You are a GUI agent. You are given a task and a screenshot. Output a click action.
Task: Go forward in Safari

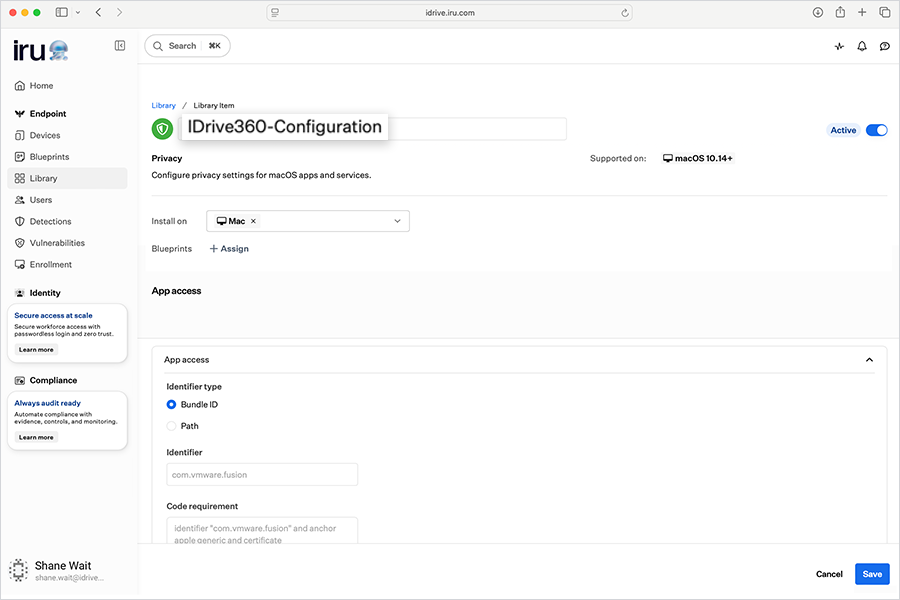pos(119,12)
